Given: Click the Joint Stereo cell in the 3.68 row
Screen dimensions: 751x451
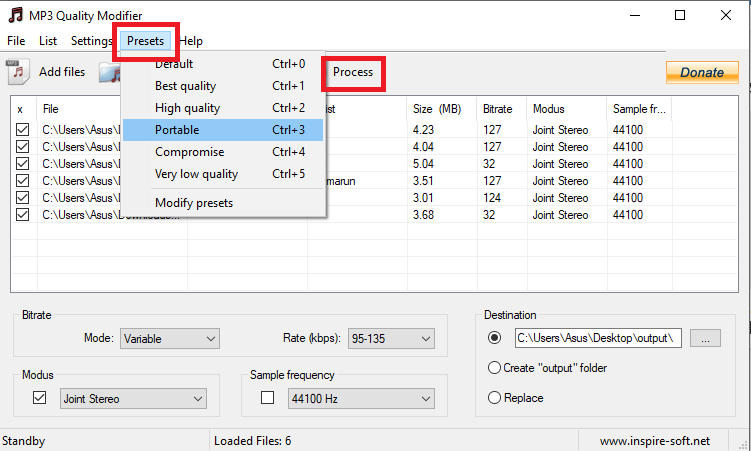Looking at the screenshot, I should tap(560, 215).
